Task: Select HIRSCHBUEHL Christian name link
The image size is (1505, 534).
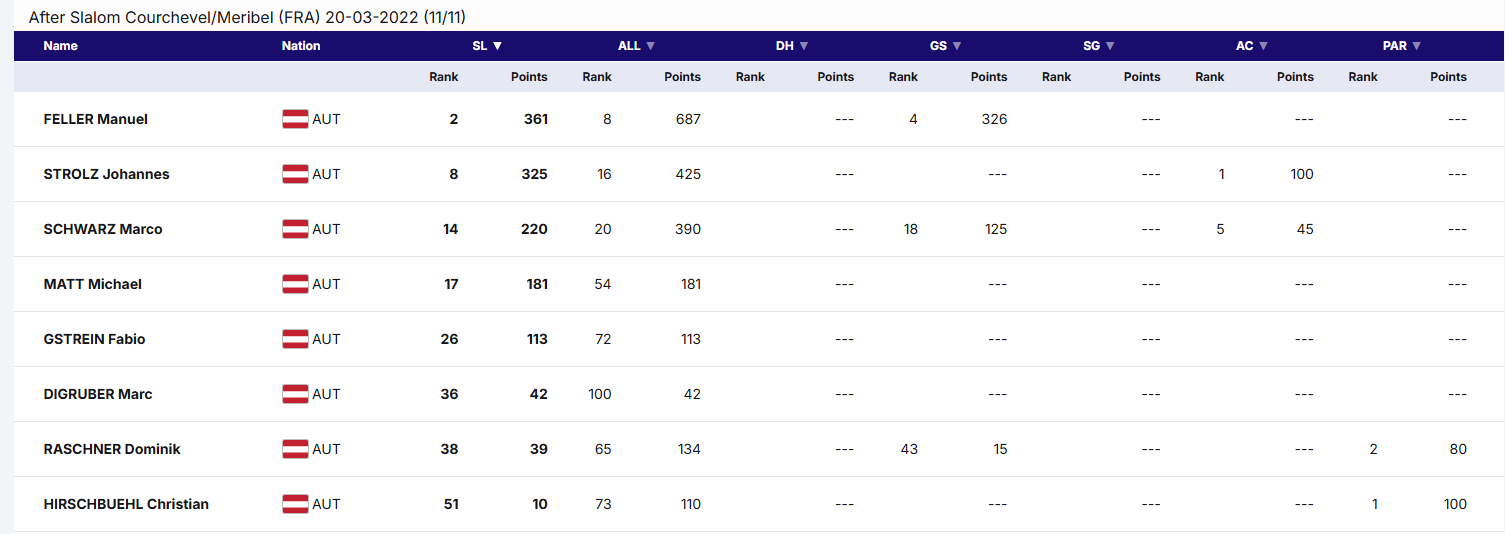Action: click(x=126, y=504)
